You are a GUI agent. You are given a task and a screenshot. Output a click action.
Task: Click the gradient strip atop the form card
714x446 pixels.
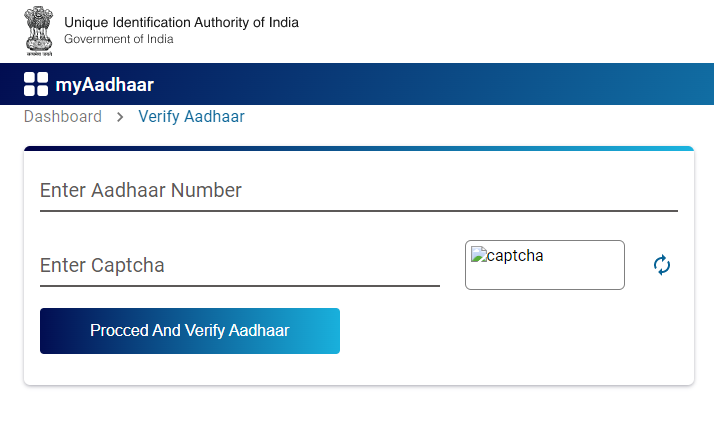pos(359,149)
